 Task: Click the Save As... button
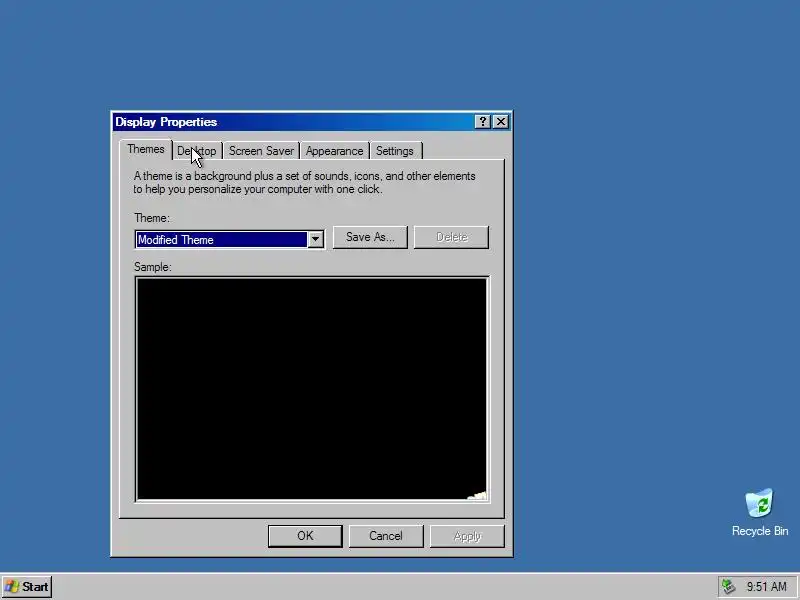click(x=370, y=237)
